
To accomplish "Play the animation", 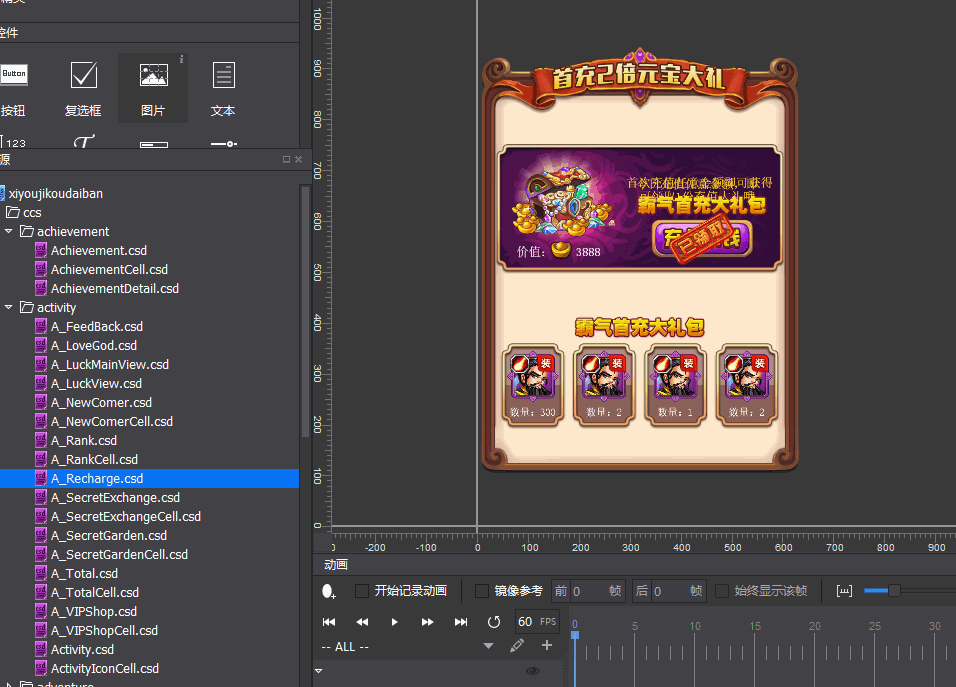I will (394, 622).
